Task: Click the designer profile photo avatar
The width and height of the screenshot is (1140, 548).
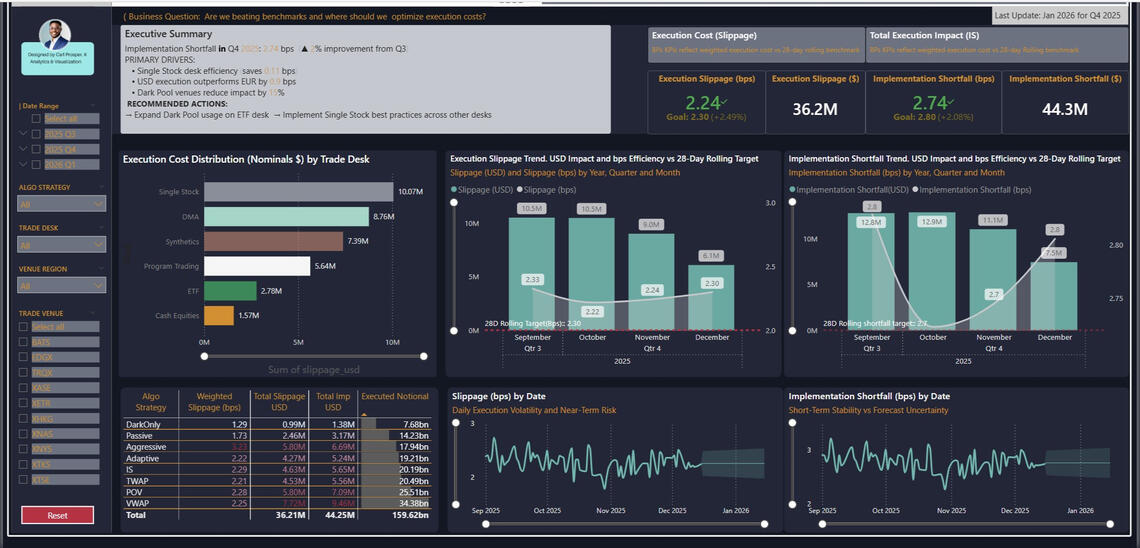Action: [56, 36]
